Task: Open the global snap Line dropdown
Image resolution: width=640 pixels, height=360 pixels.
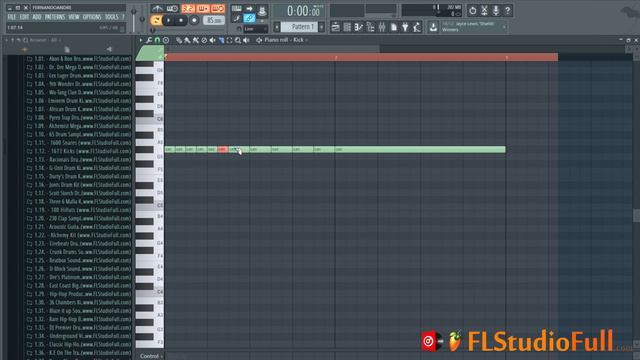Action: 256,29
